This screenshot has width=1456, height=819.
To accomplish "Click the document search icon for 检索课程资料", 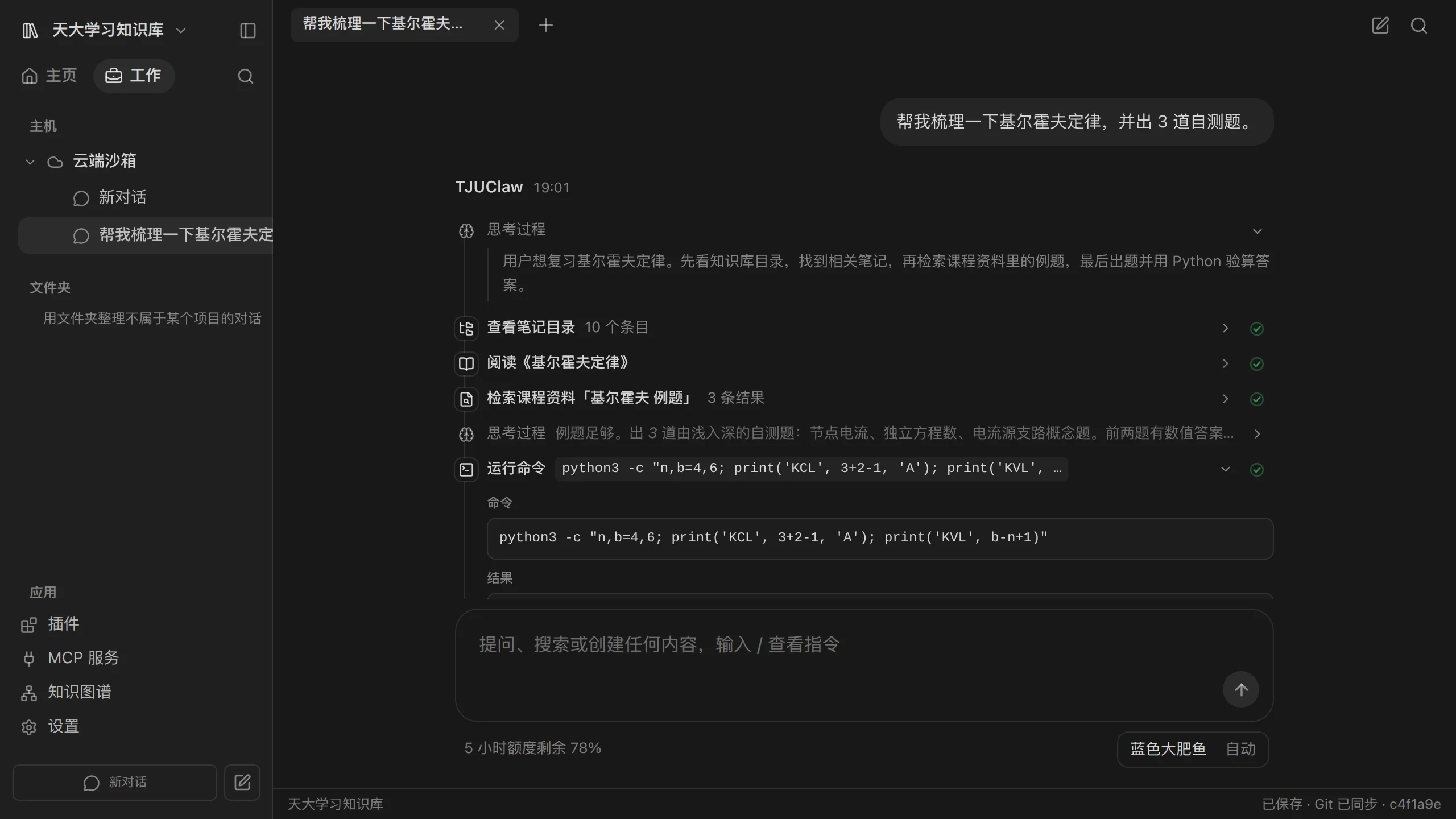I will point(466,399).
